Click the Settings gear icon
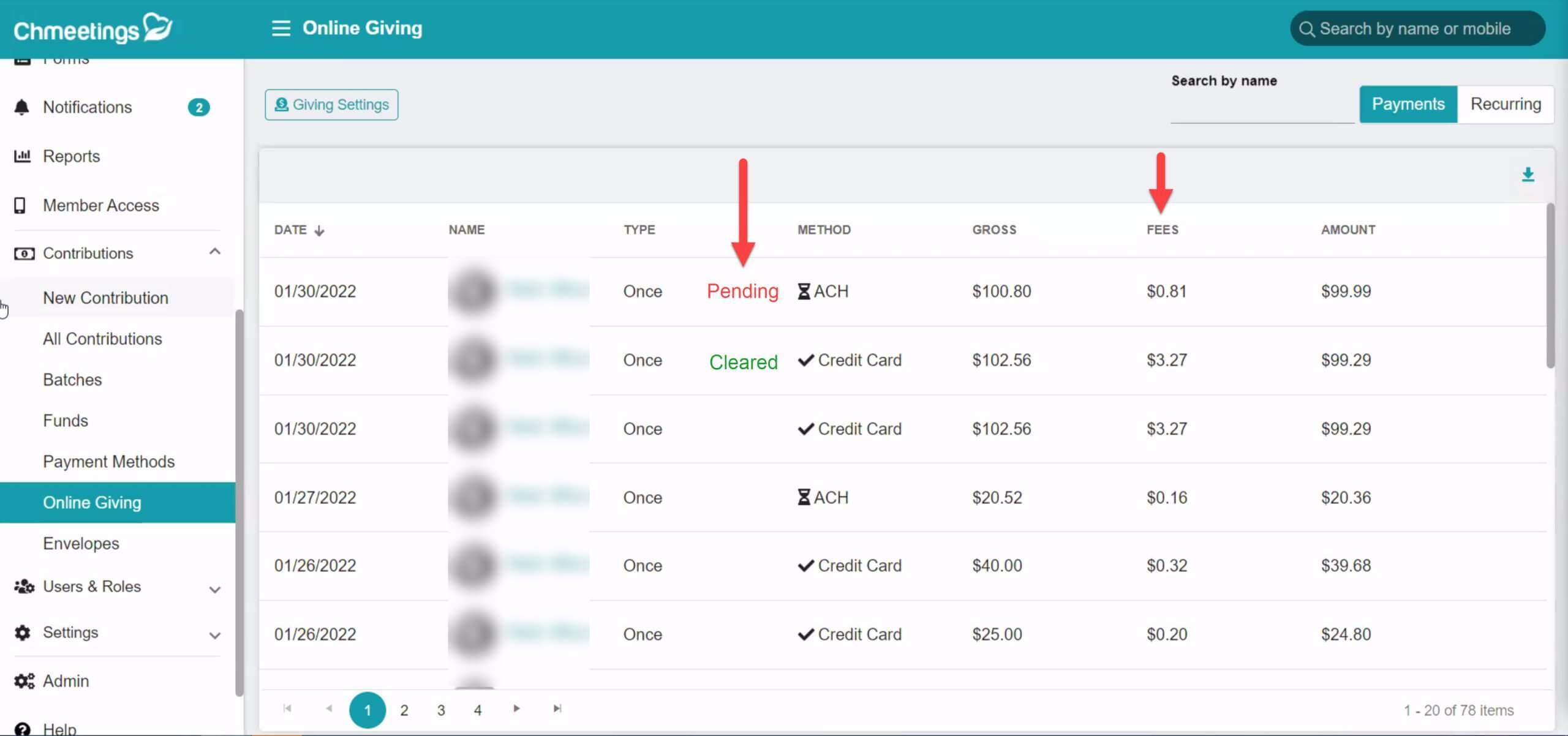 click(22, 633)
